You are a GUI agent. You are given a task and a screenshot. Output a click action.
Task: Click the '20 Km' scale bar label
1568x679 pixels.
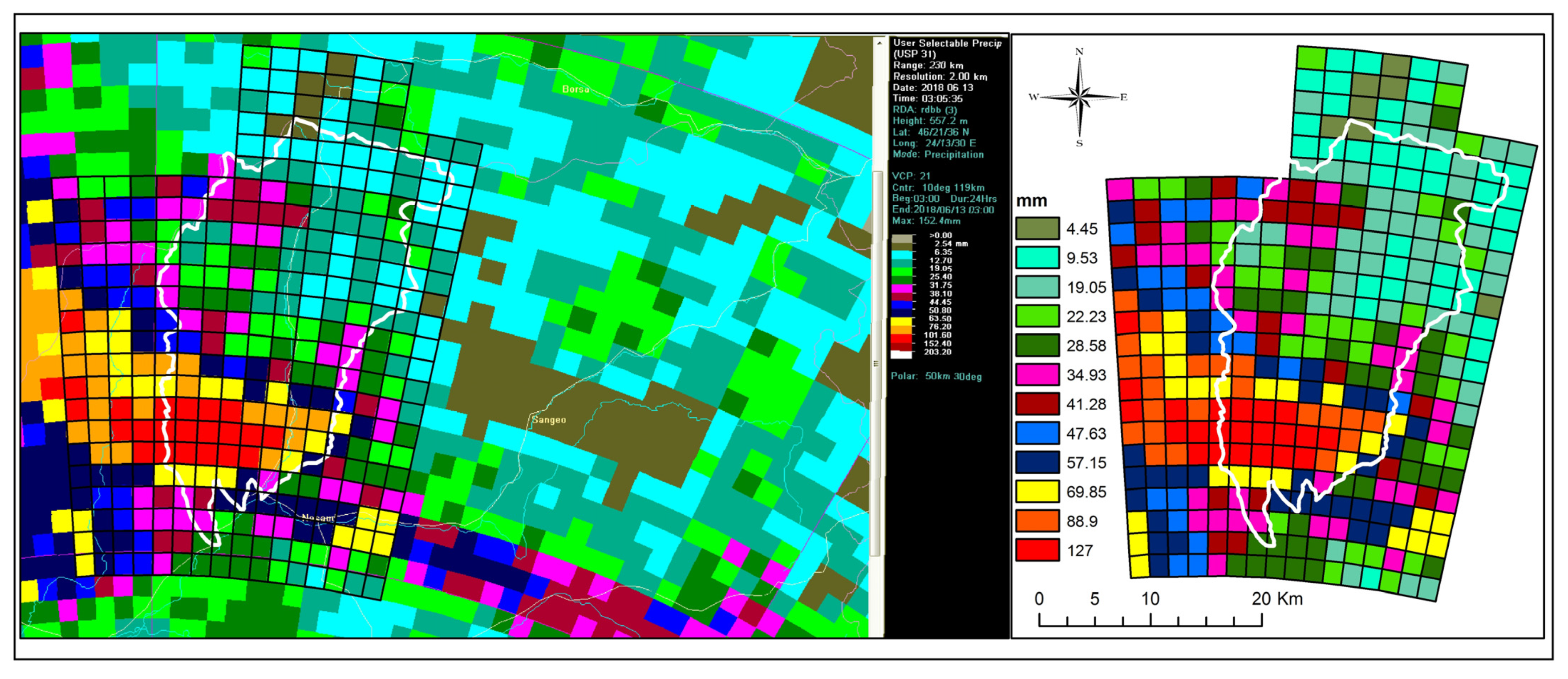[x=1276, y=599]
